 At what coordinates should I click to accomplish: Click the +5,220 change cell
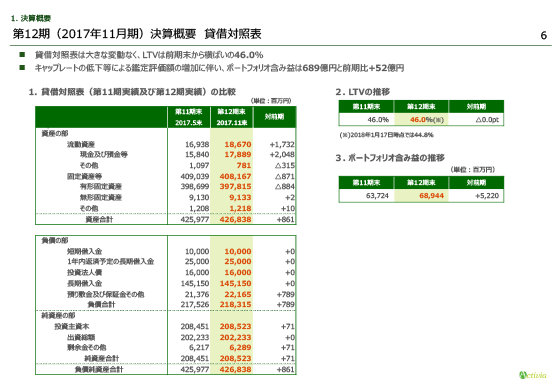click(x=476, y=196)
